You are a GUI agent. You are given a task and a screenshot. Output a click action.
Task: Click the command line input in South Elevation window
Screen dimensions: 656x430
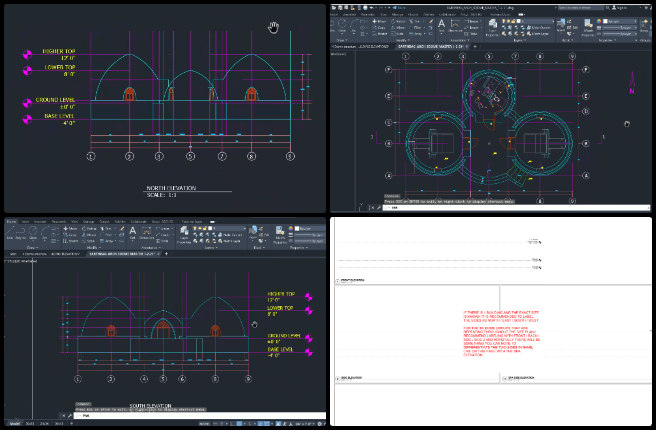[x=200, y=416]
